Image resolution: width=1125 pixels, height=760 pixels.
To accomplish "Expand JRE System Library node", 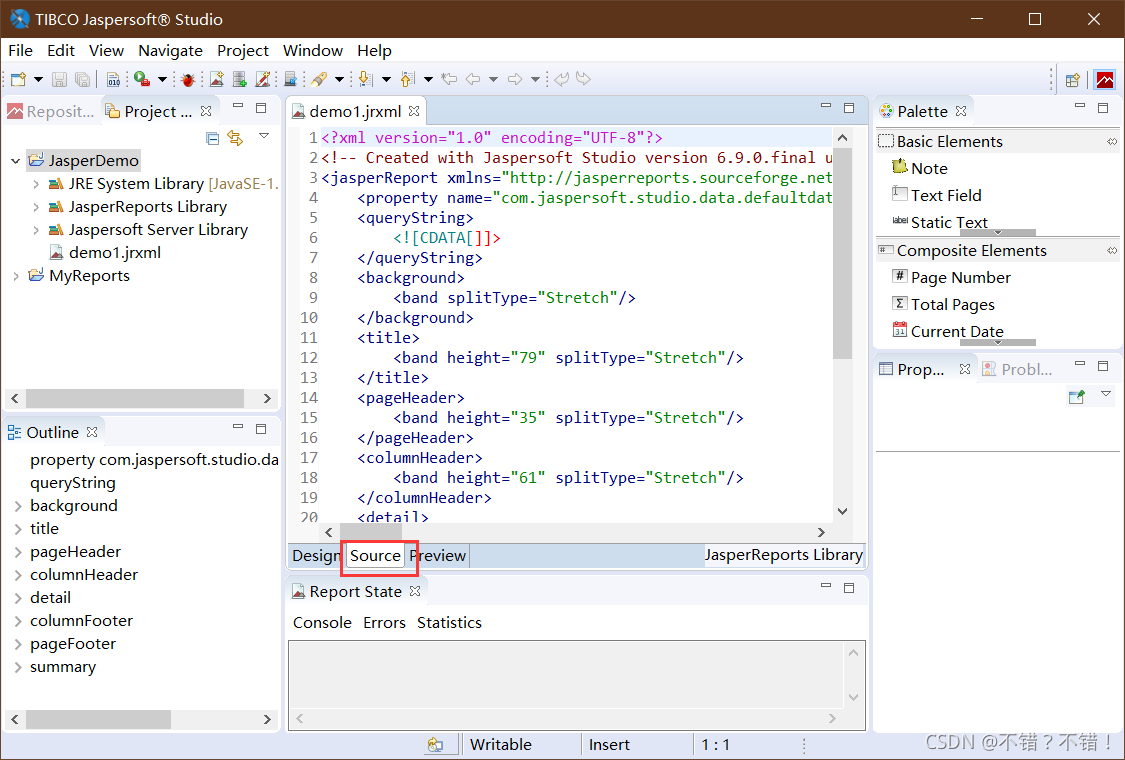I will point(36,184).
